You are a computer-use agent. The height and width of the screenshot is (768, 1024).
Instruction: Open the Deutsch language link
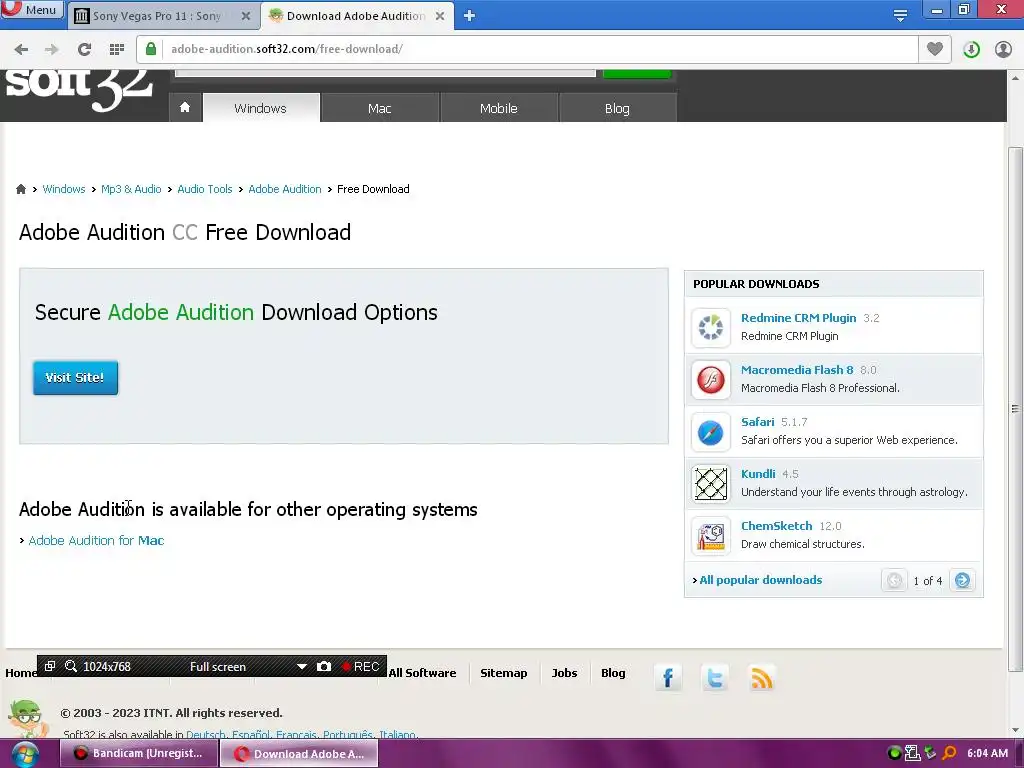tap(206, 735)
